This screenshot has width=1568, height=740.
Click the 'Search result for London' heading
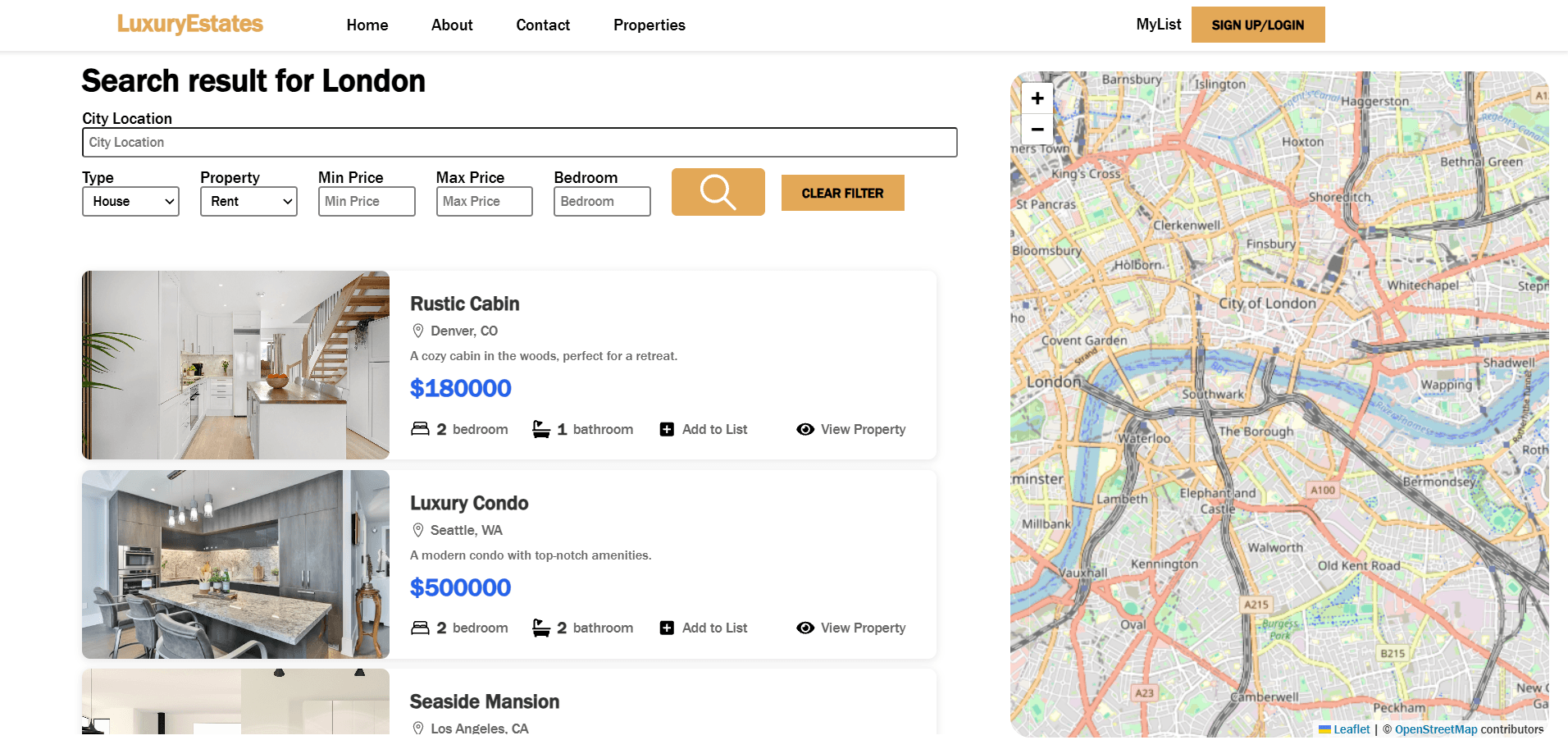click(253, 80)
